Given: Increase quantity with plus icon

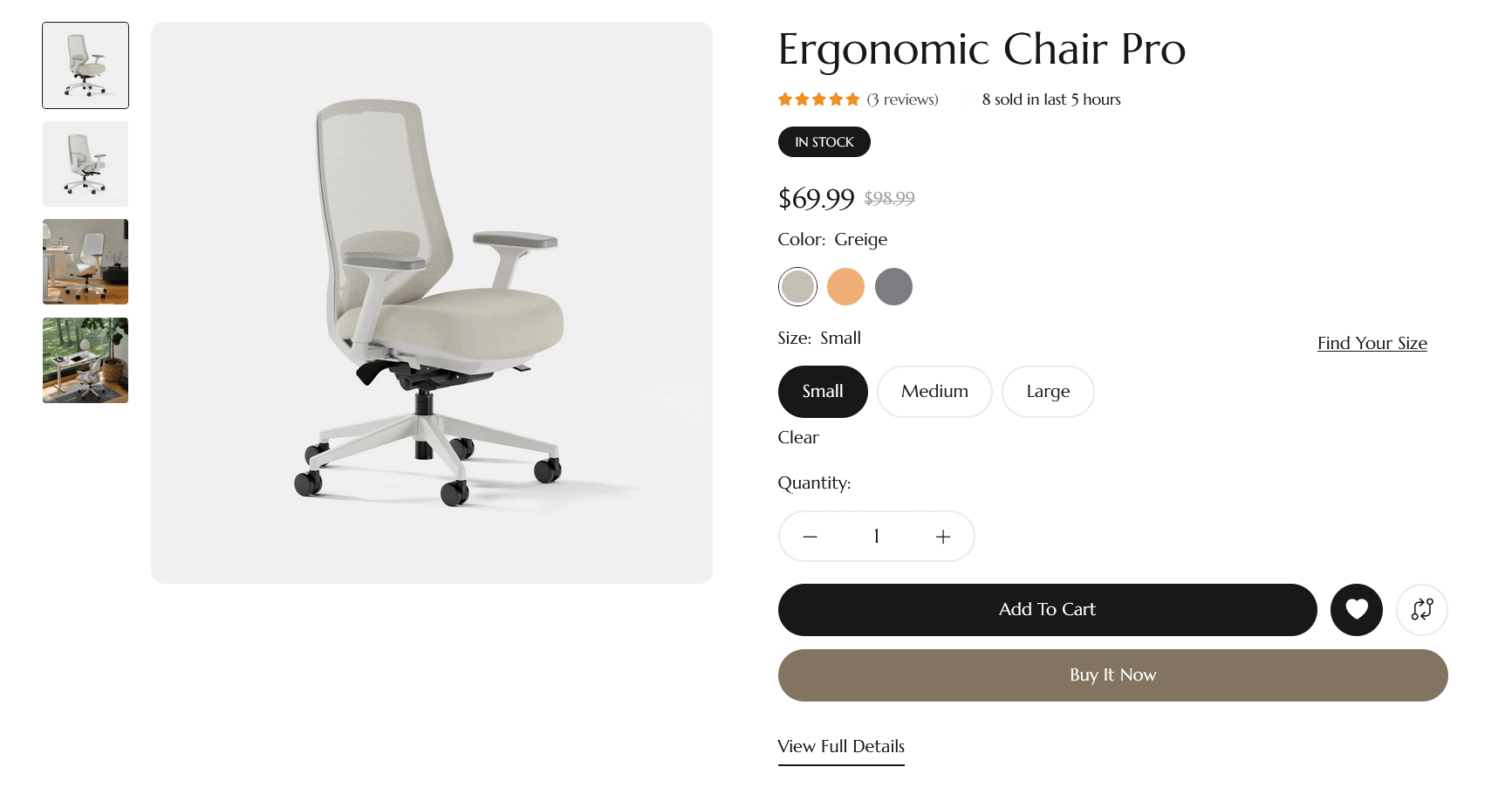Looking at the screenshot, I should point(942,537).
